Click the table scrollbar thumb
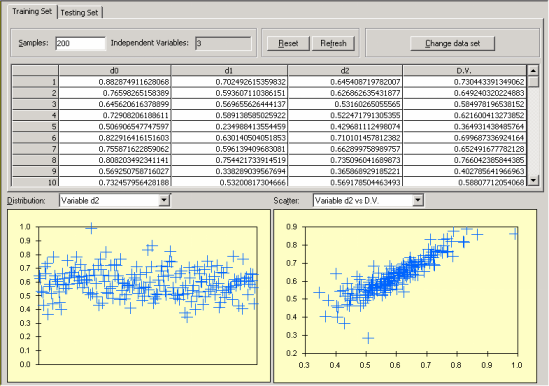Viewport: 549px width, 386px height. click(533, 82)
